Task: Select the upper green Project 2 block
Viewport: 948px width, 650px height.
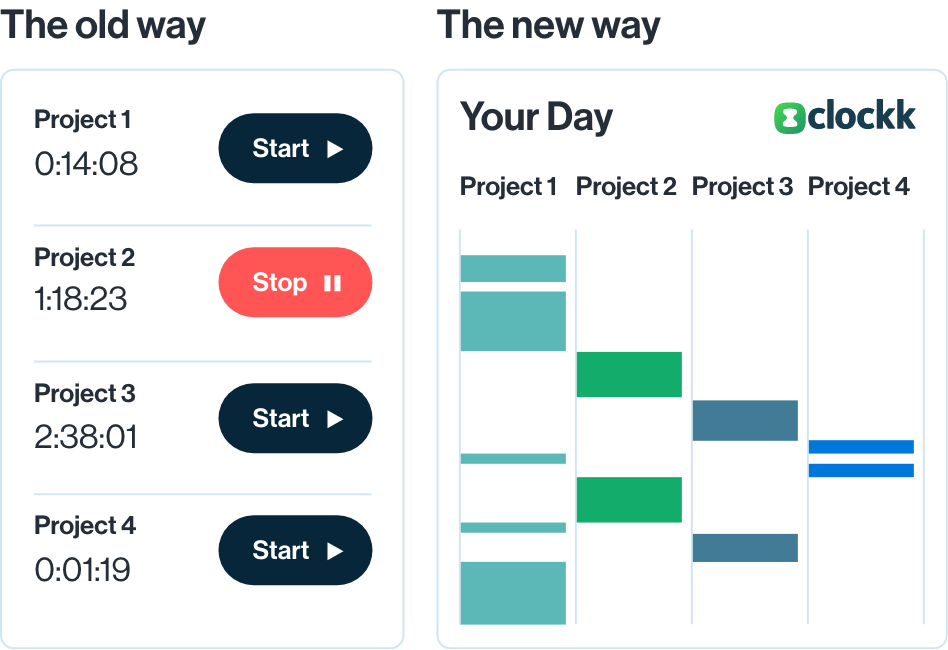Action: (629, 374)
